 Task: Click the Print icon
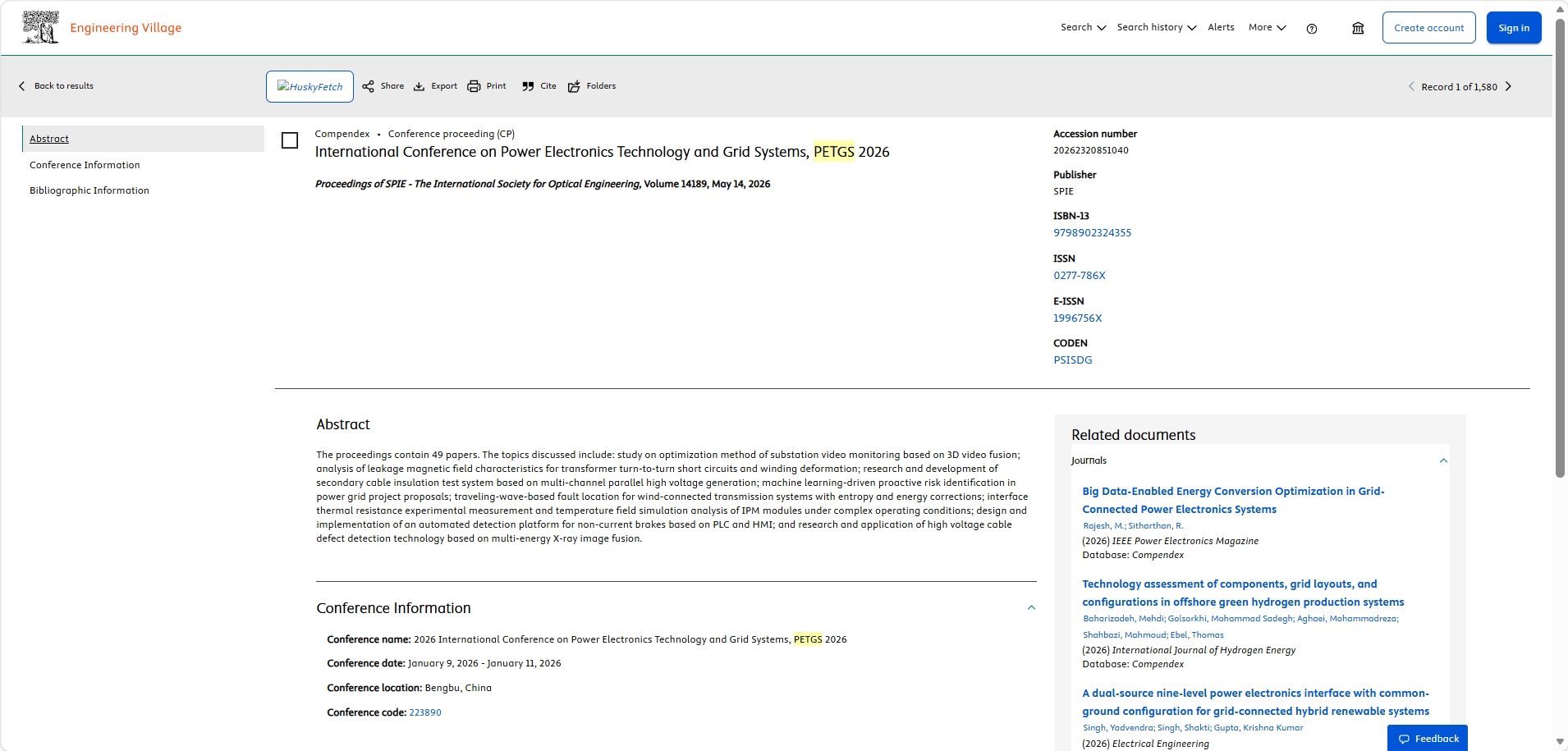coord(474,86)
